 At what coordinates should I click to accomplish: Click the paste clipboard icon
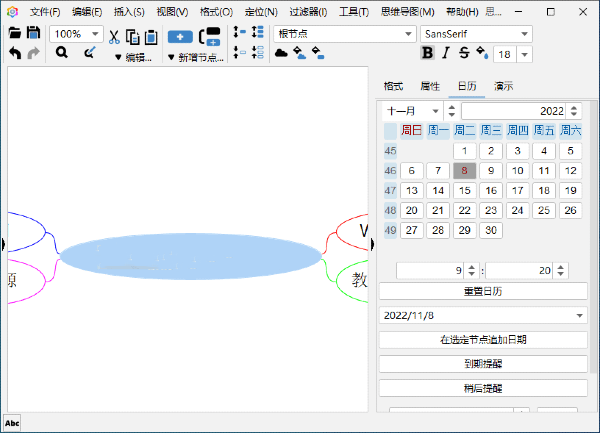coord(151,37)
